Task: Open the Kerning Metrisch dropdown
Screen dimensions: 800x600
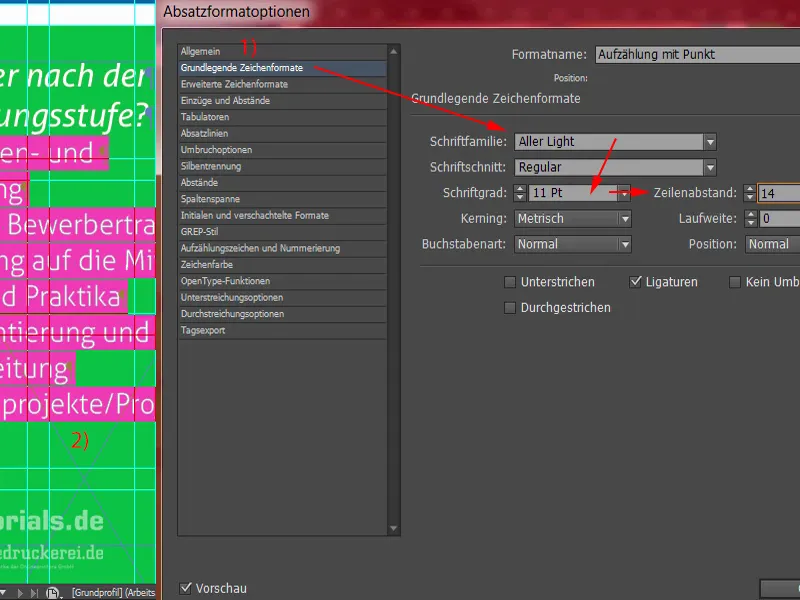Action: 573,219
